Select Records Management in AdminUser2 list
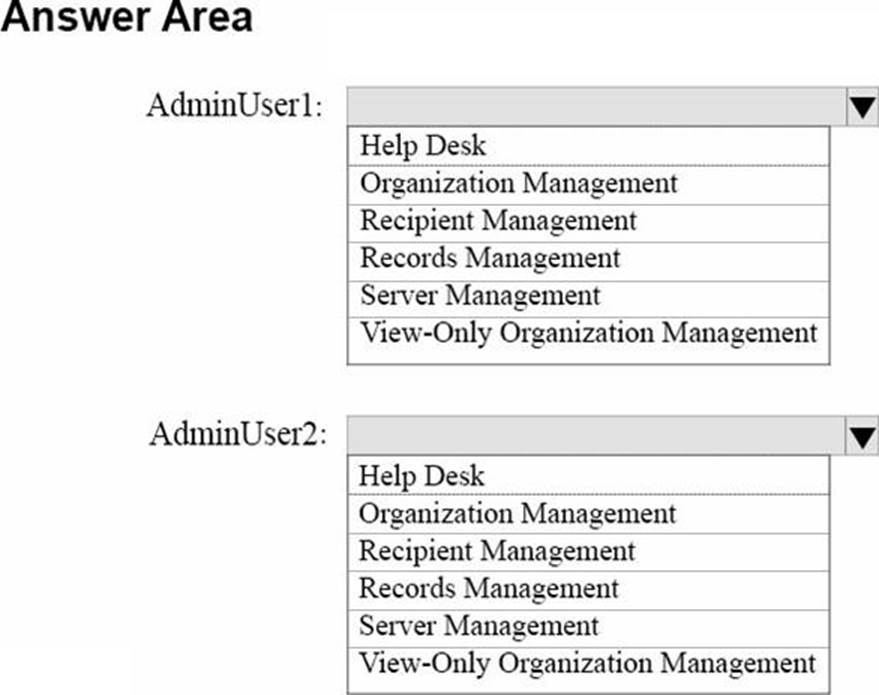 coord(588,588)
